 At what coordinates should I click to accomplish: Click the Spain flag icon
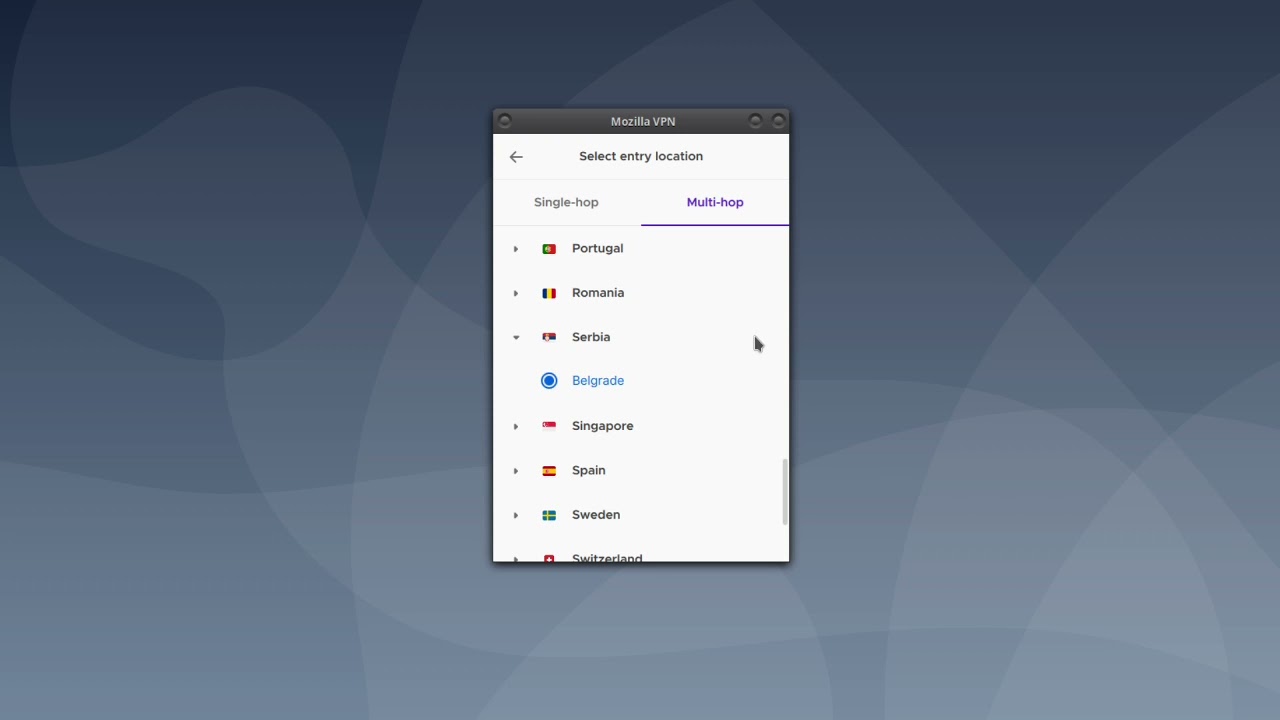coord(549,471)
